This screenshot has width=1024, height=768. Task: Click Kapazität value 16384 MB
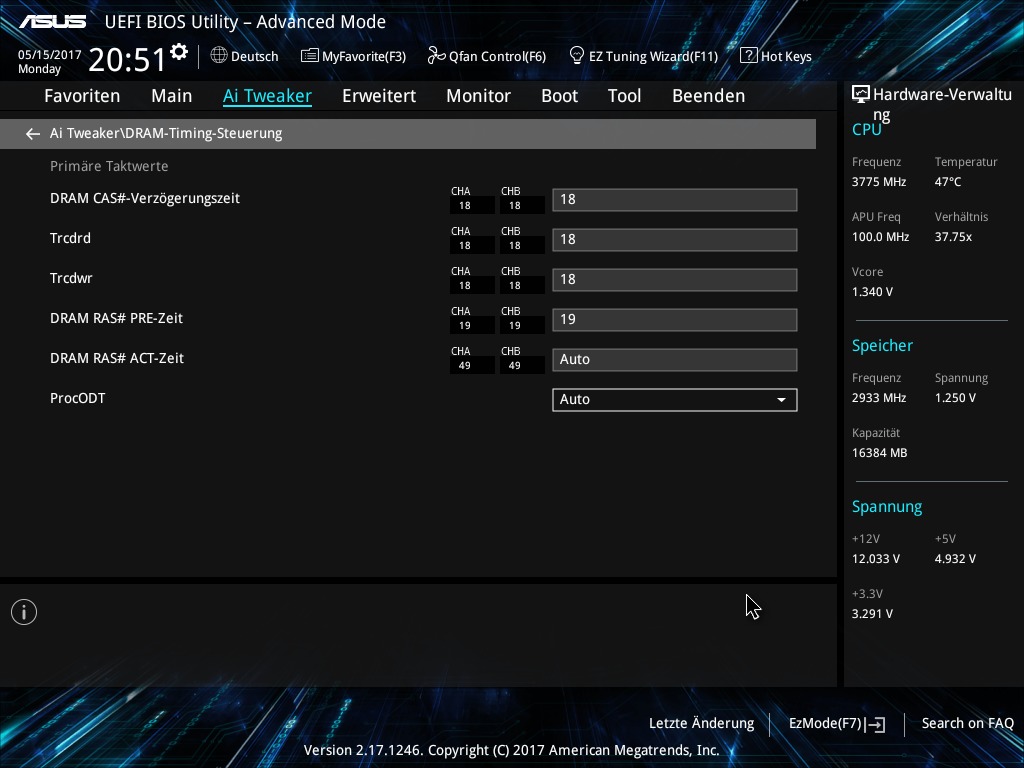tap(880, 453)
